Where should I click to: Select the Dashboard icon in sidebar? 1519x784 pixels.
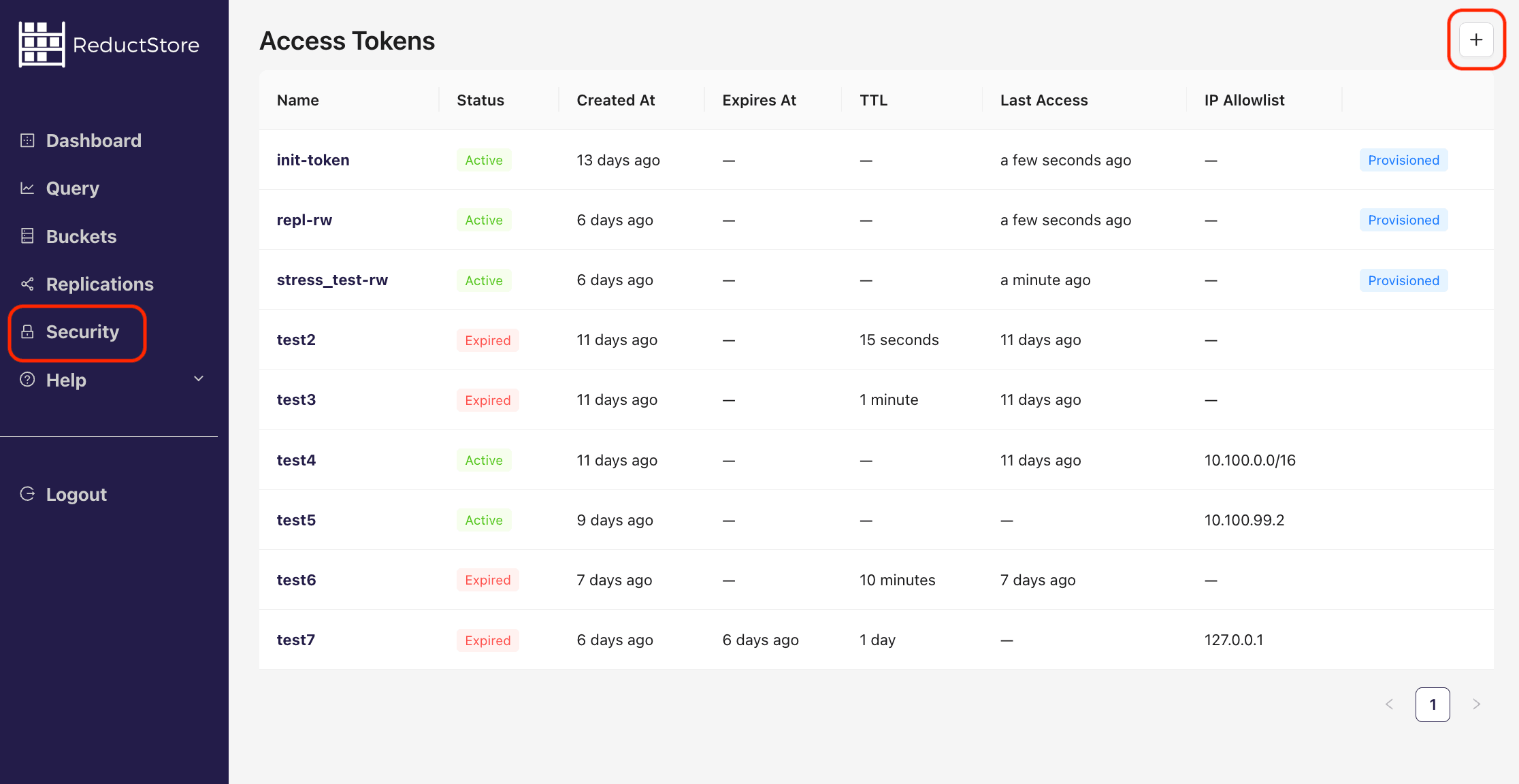27,140
